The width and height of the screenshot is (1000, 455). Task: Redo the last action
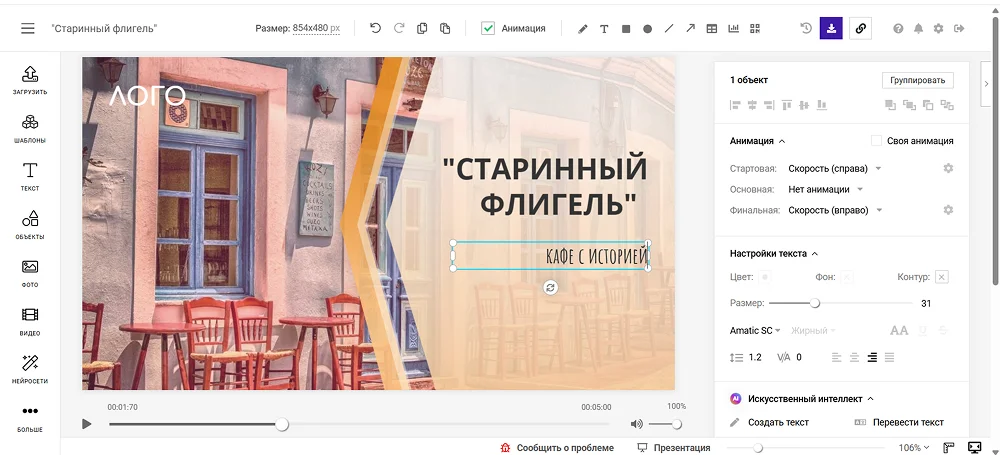click(399, 28)
